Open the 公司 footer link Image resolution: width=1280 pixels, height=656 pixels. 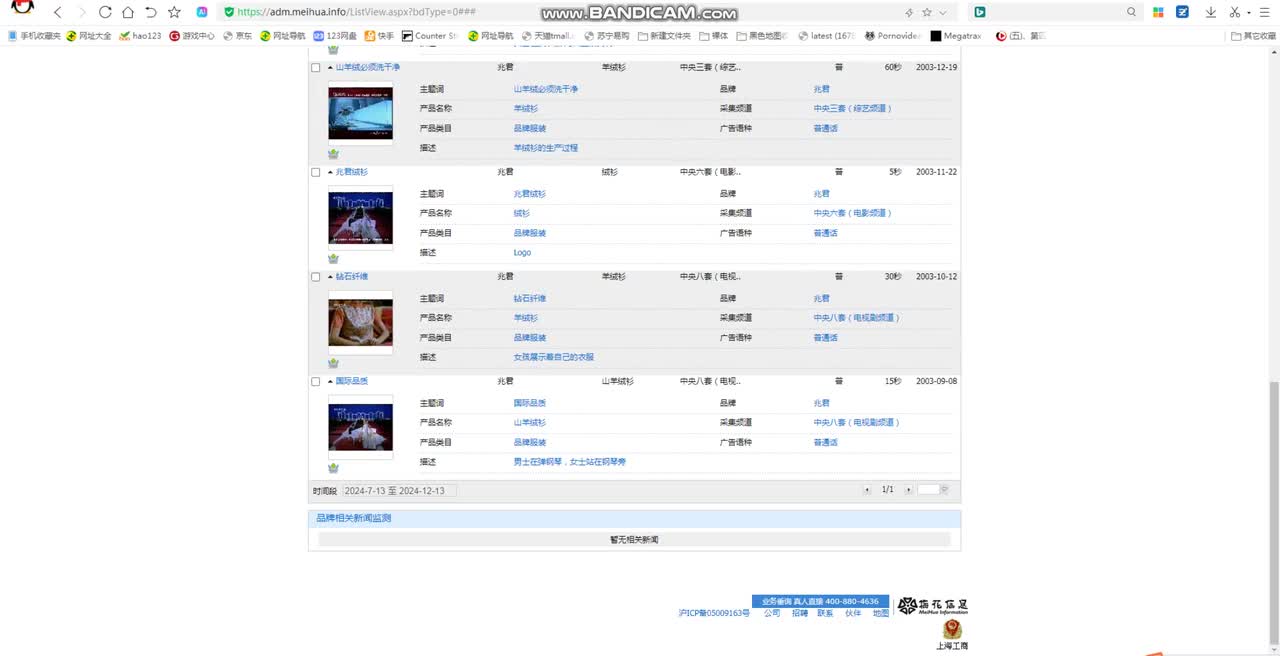(772, 614)
